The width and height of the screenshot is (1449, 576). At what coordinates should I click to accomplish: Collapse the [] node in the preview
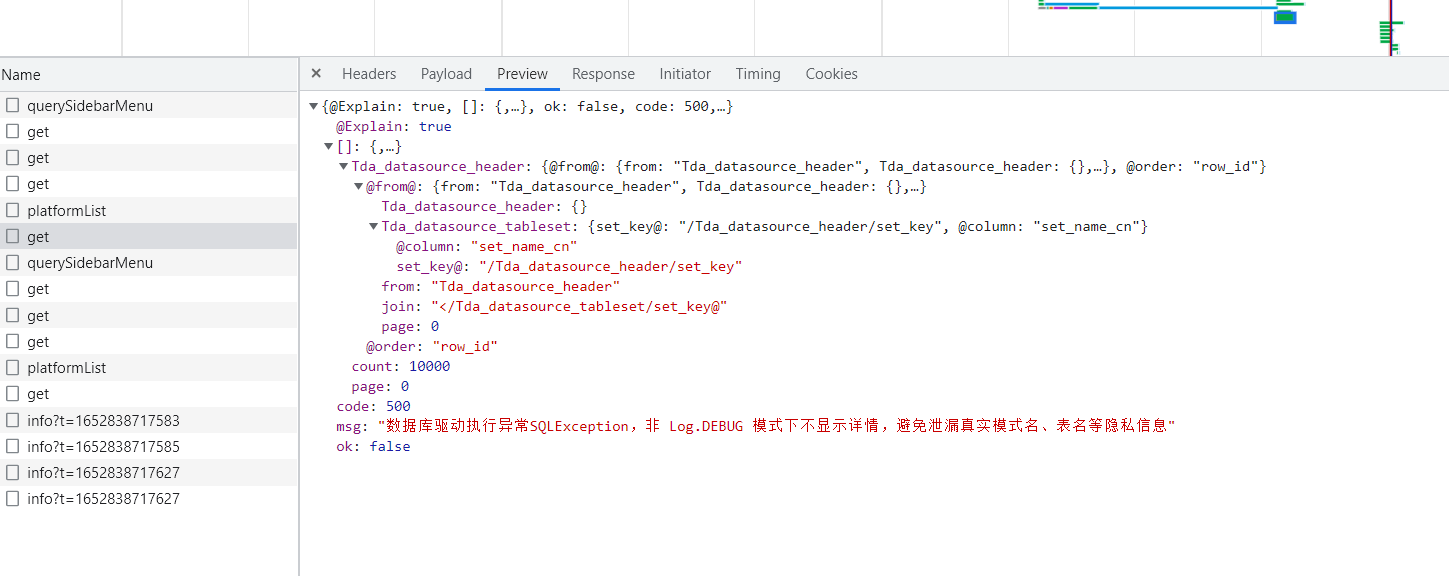point(329,147)
